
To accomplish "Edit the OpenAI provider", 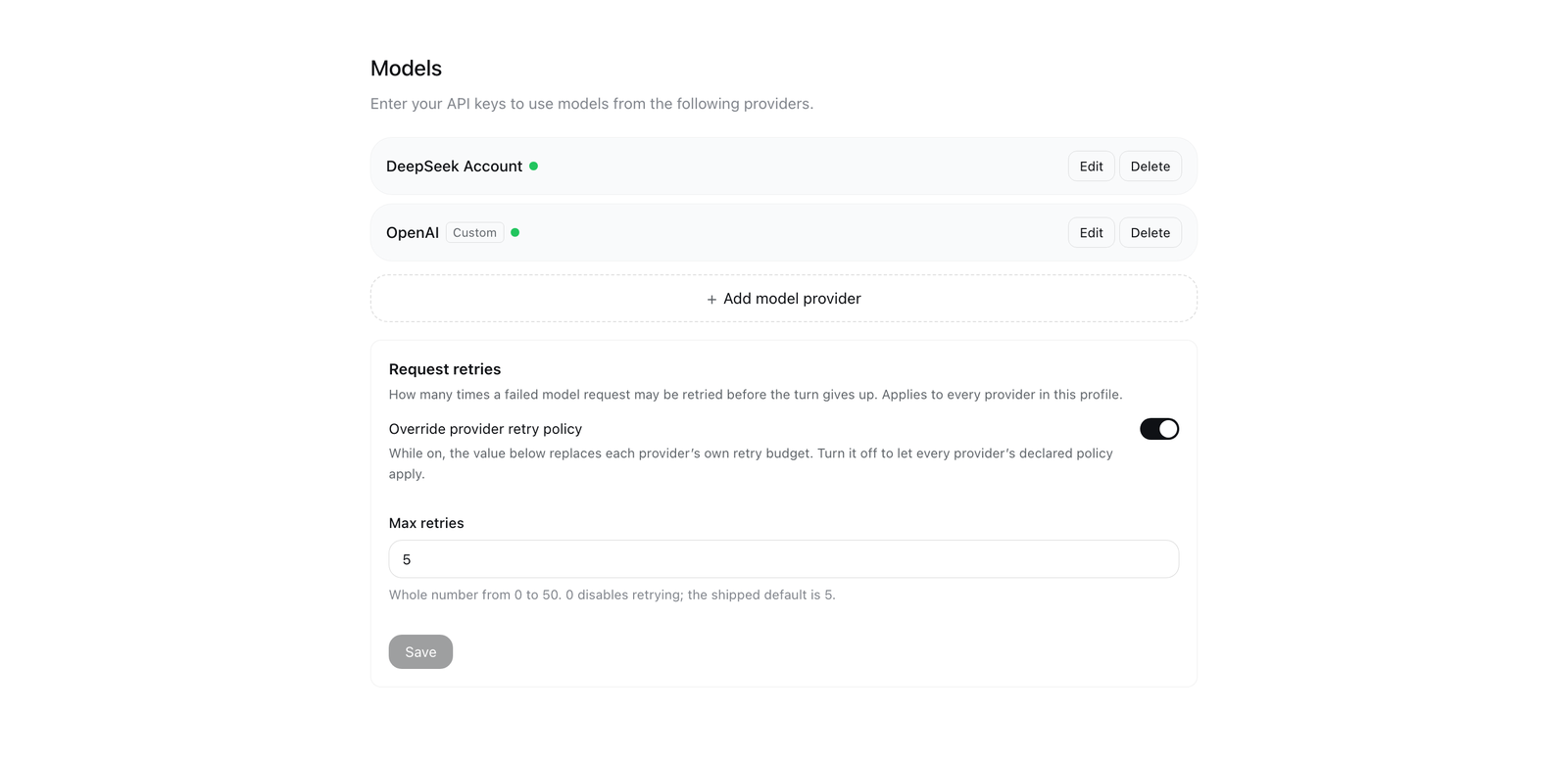I will (1091, 233).
